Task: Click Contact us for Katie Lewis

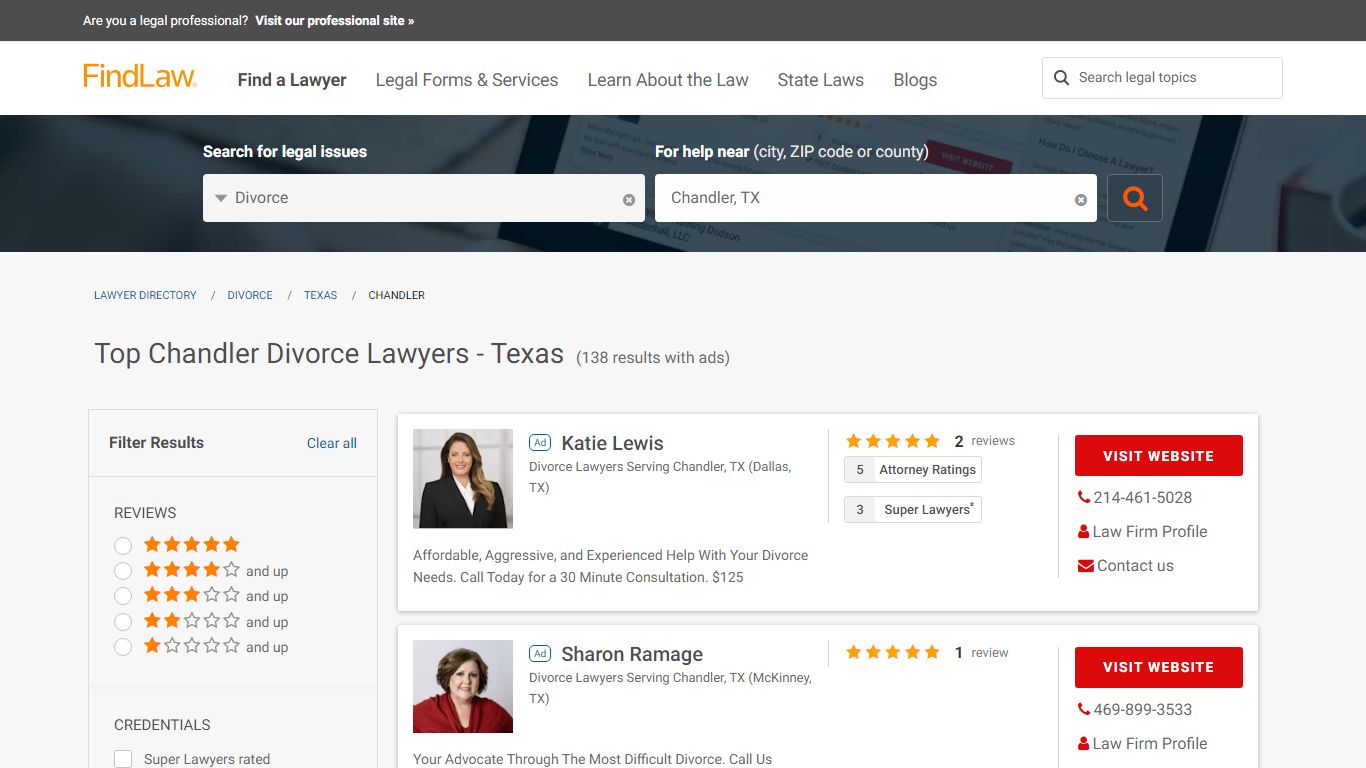Action: pos(1135,565)
